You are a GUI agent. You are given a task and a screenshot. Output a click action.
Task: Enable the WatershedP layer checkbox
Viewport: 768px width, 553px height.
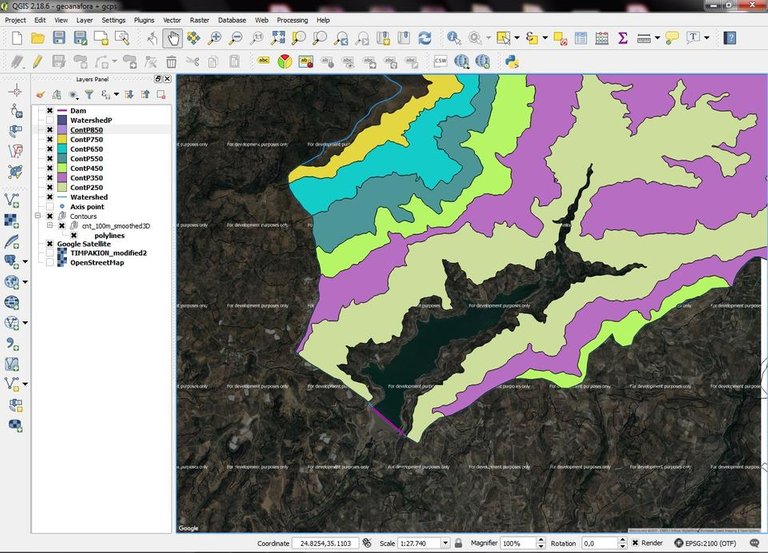[x=49, y=121]
